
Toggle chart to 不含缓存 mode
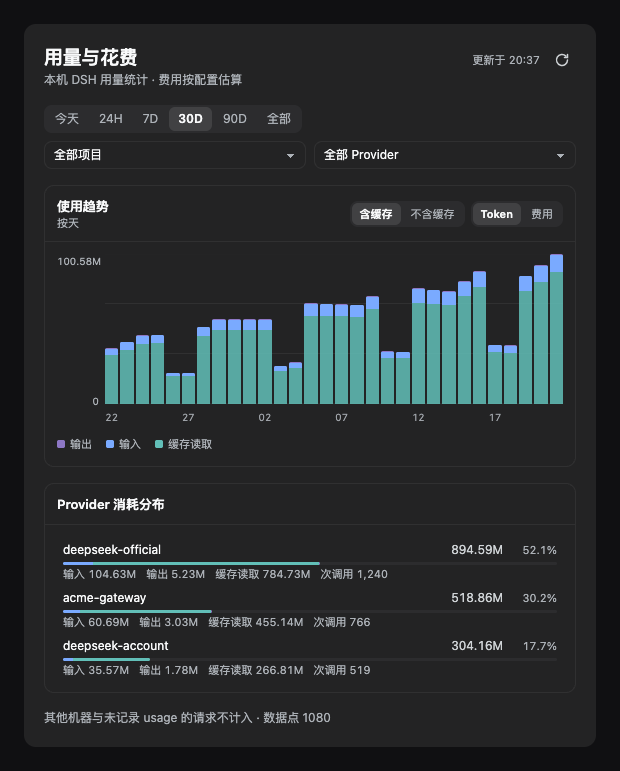(432, 214)
